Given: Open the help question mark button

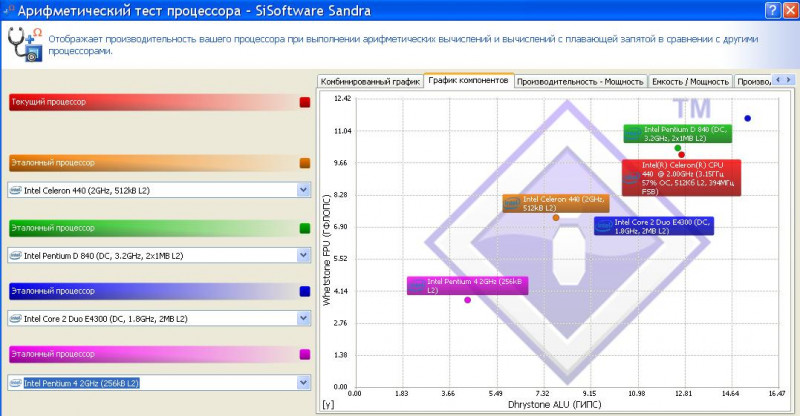Looking at the screenshot, I should pos(773,10).
